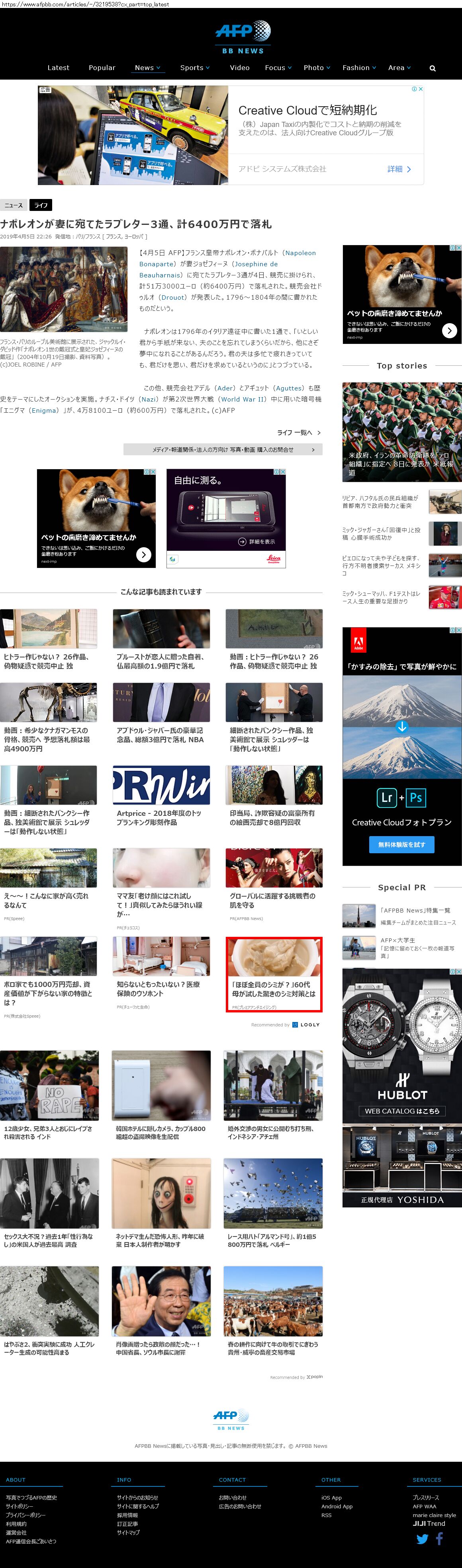Open the Hayabusa2 collision experiment article

(x=49, y=1311)
